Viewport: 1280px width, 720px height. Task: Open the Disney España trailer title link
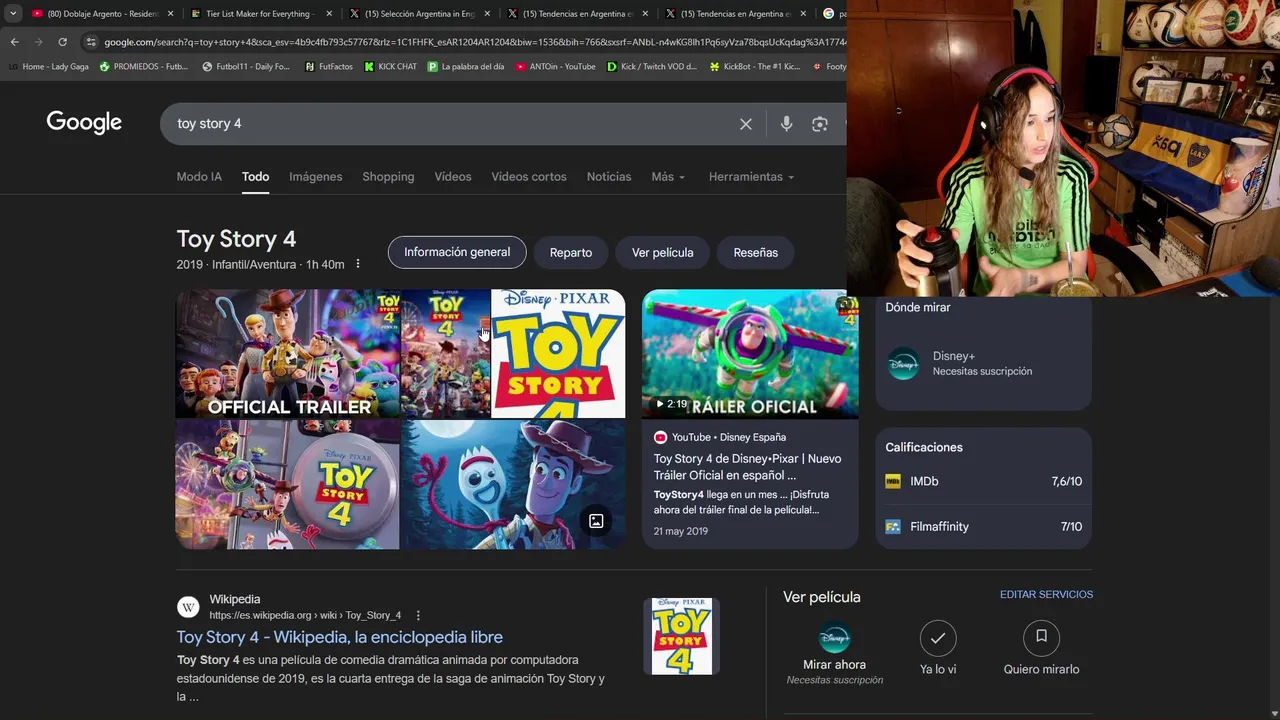point(747,467)
